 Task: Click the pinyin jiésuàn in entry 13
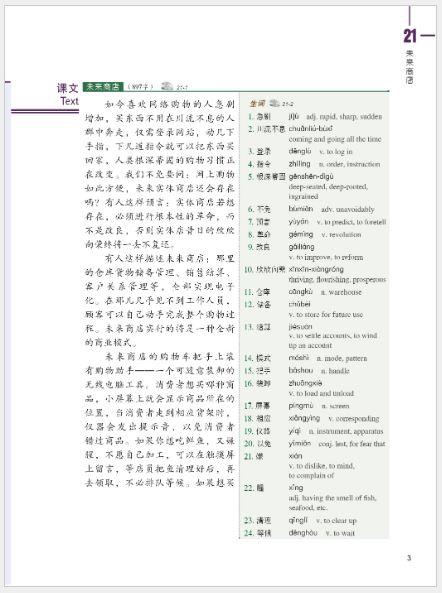300,326
